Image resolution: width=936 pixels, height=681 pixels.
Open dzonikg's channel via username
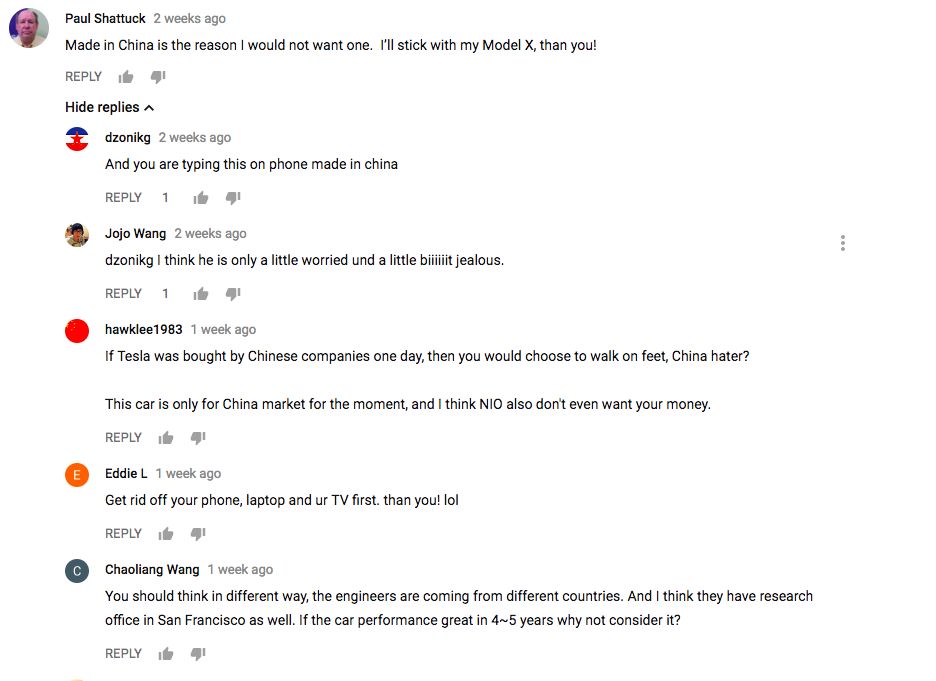click(x=127, y=138)
